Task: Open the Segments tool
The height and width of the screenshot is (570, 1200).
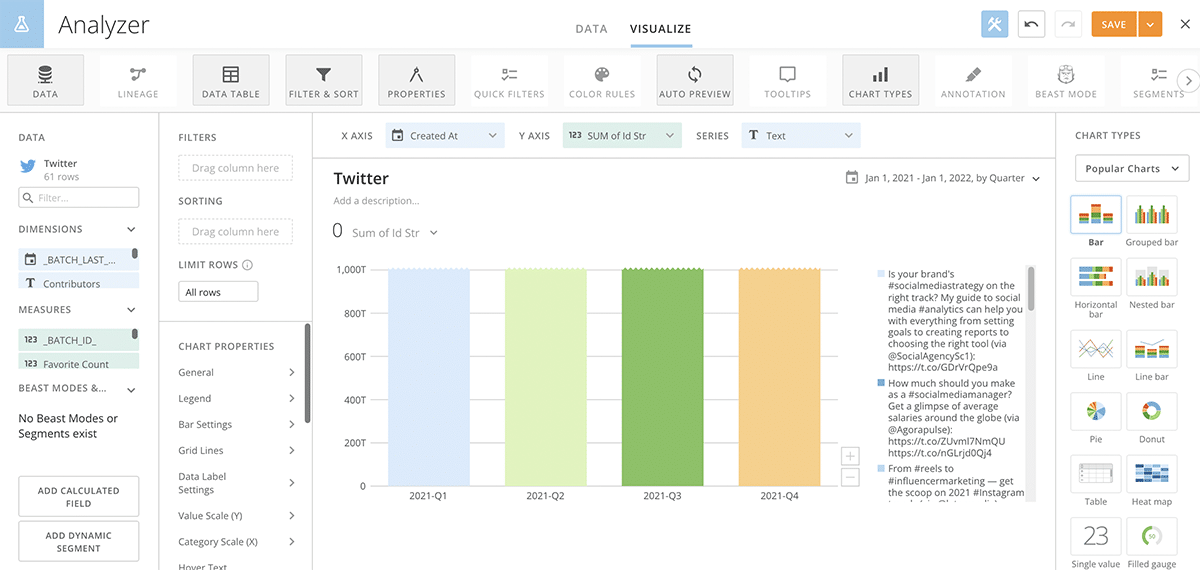Action: coord(1158,80)
